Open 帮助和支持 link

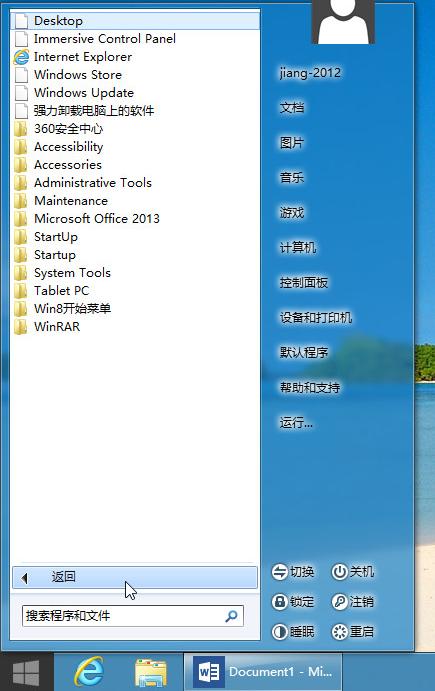click(x=310, y=388)
